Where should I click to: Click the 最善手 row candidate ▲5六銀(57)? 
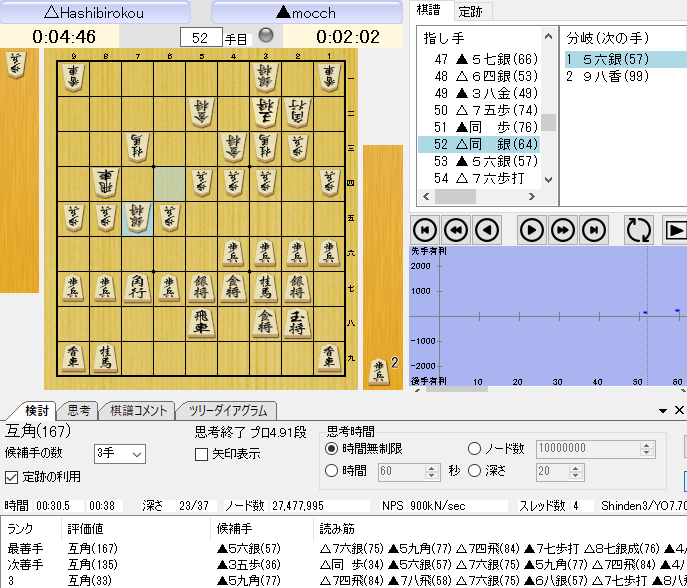click(249, 548)
